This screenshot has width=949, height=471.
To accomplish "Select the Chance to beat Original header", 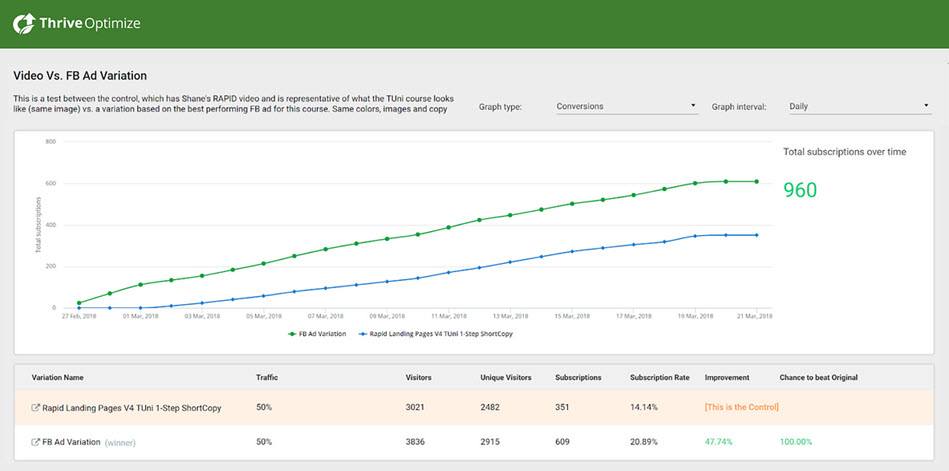I will point(818,378).
